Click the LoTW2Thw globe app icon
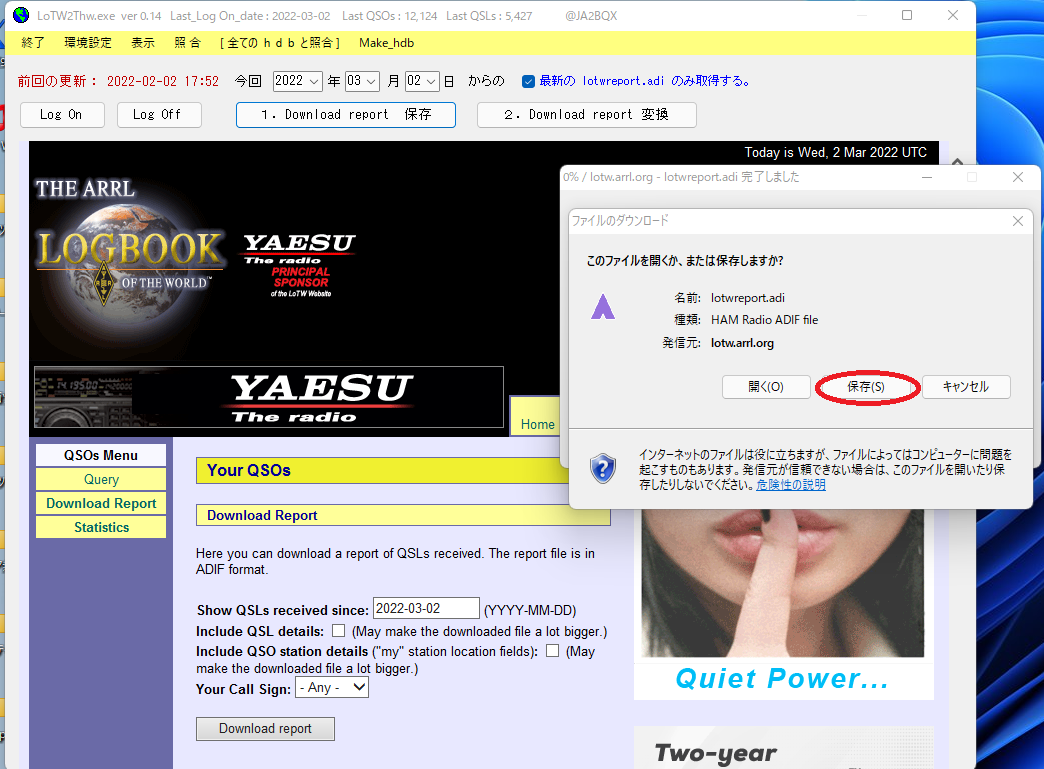1044x769 pixels. [21, 15]
